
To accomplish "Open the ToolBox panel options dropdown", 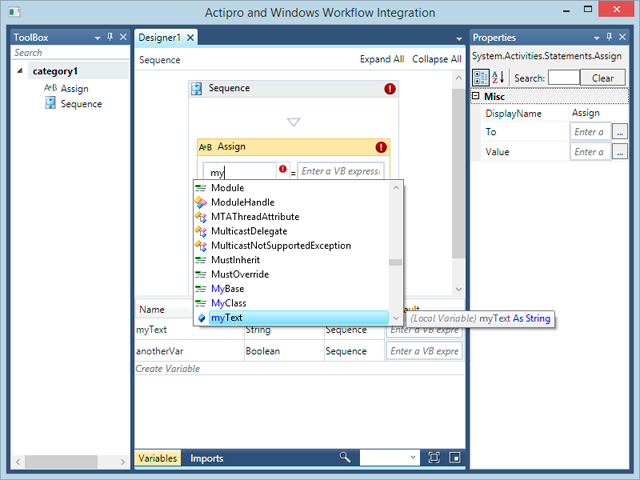I will click(97, 38).
